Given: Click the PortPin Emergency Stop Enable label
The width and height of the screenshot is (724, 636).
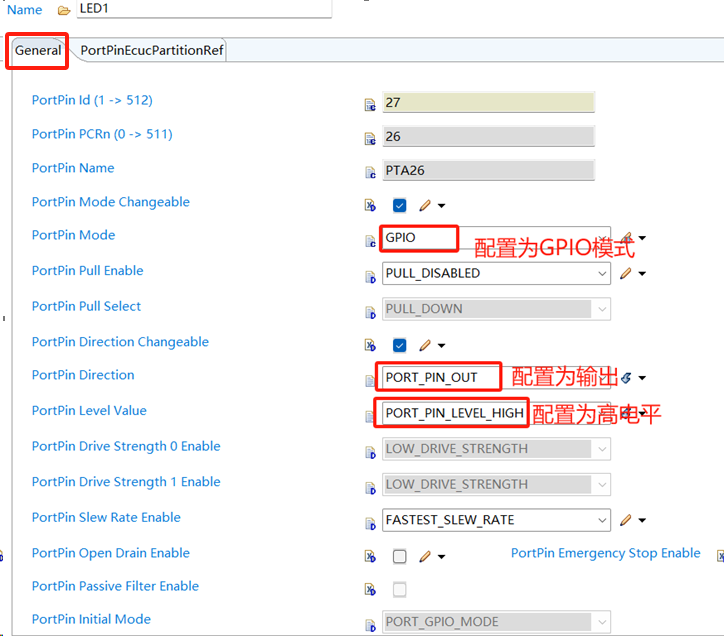Looking at the screenshot, I should 606,553.
